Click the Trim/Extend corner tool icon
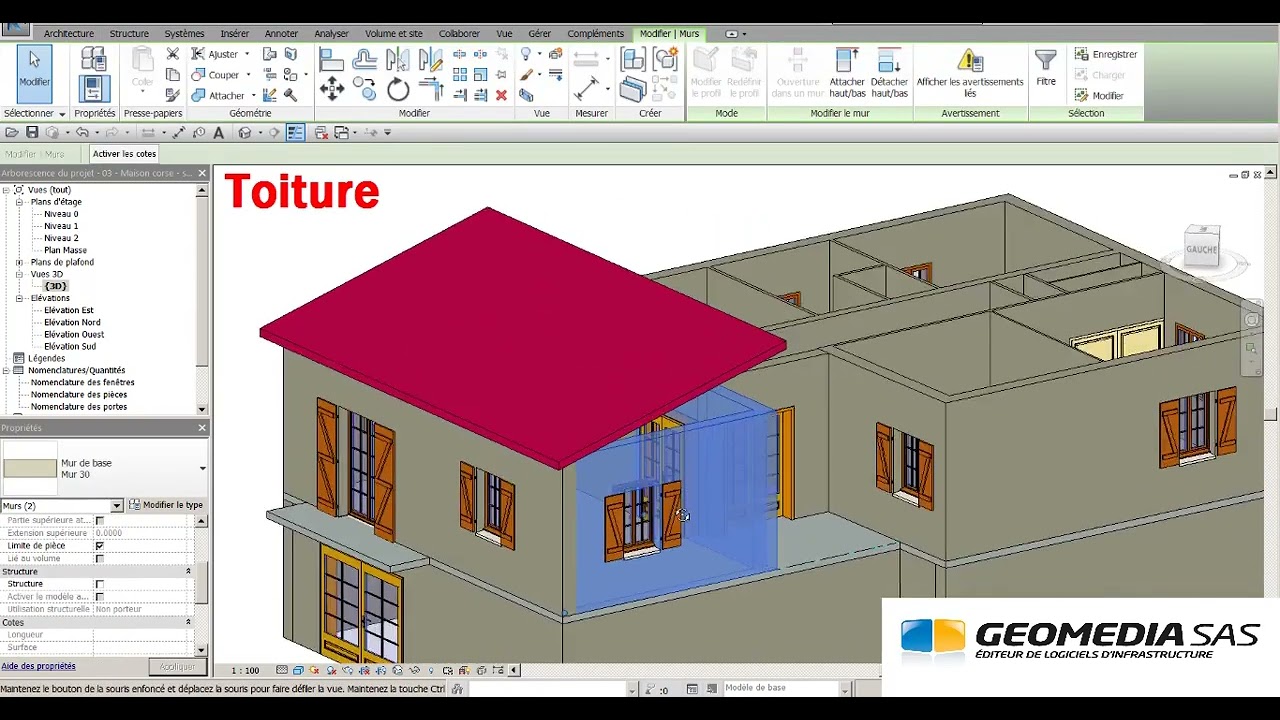Viewport: 1280px width, 720px height. (431, 90)
